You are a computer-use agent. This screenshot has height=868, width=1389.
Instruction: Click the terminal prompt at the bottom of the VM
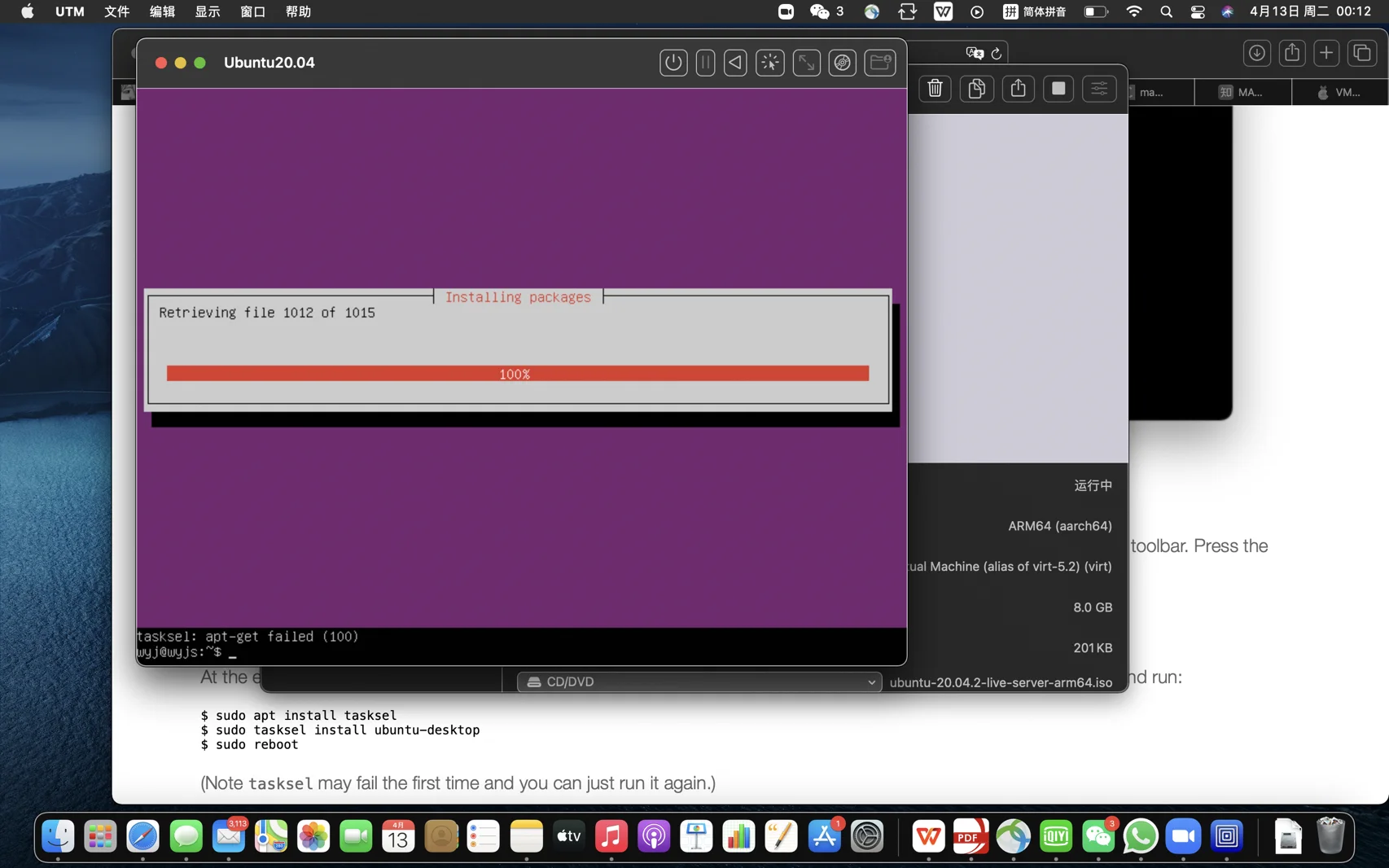click(233, 652)
